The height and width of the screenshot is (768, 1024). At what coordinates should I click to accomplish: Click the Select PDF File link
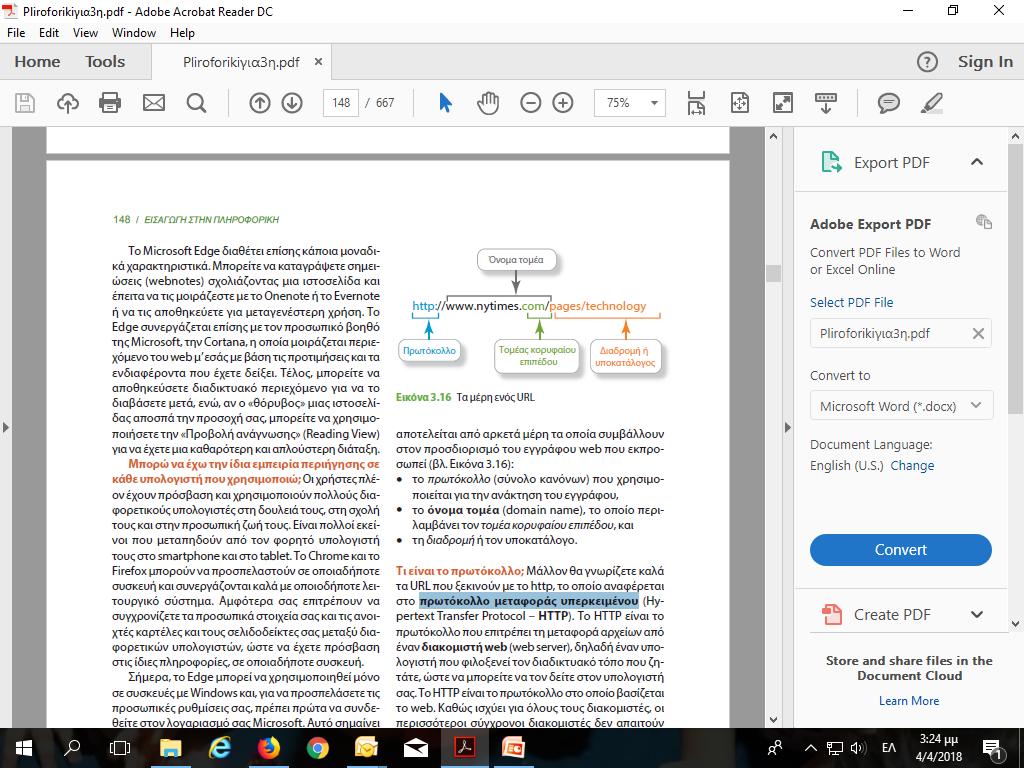coord(852,302)
